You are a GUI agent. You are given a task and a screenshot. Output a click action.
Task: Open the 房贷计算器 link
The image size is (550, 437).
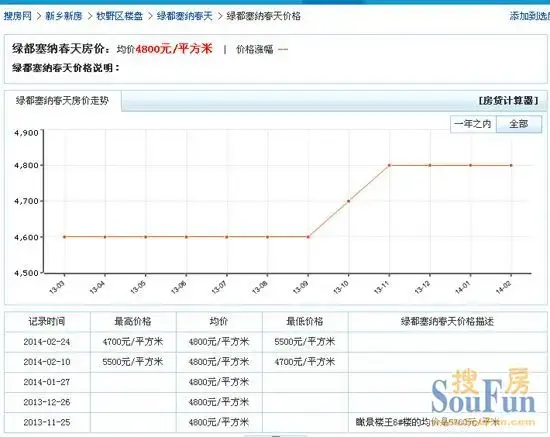[508, 101]
